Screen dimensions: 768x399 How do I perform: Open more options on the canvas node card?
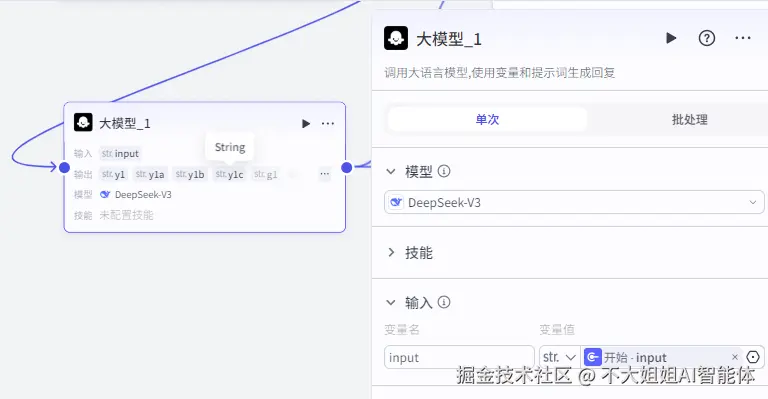328,123
